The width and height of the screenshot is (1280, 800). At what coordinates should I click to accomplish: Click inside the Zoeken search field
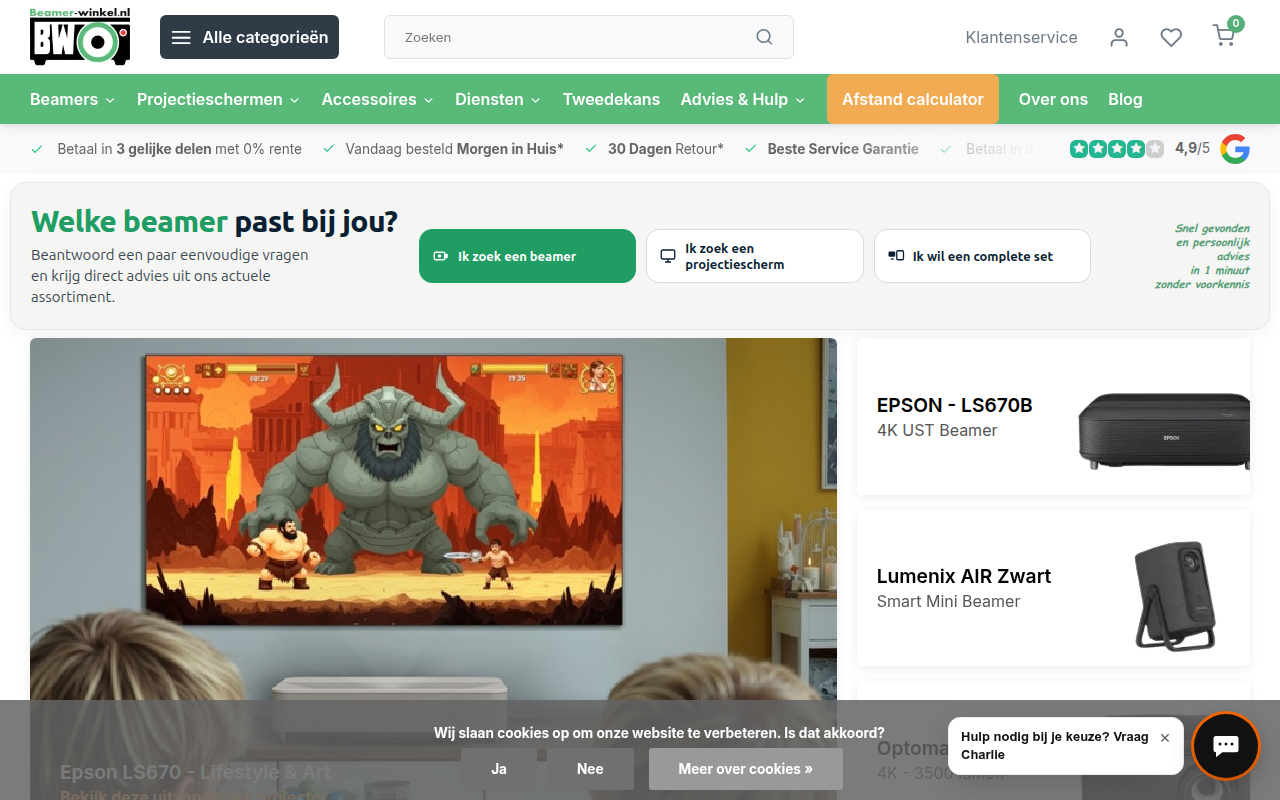tap(589, 37)
